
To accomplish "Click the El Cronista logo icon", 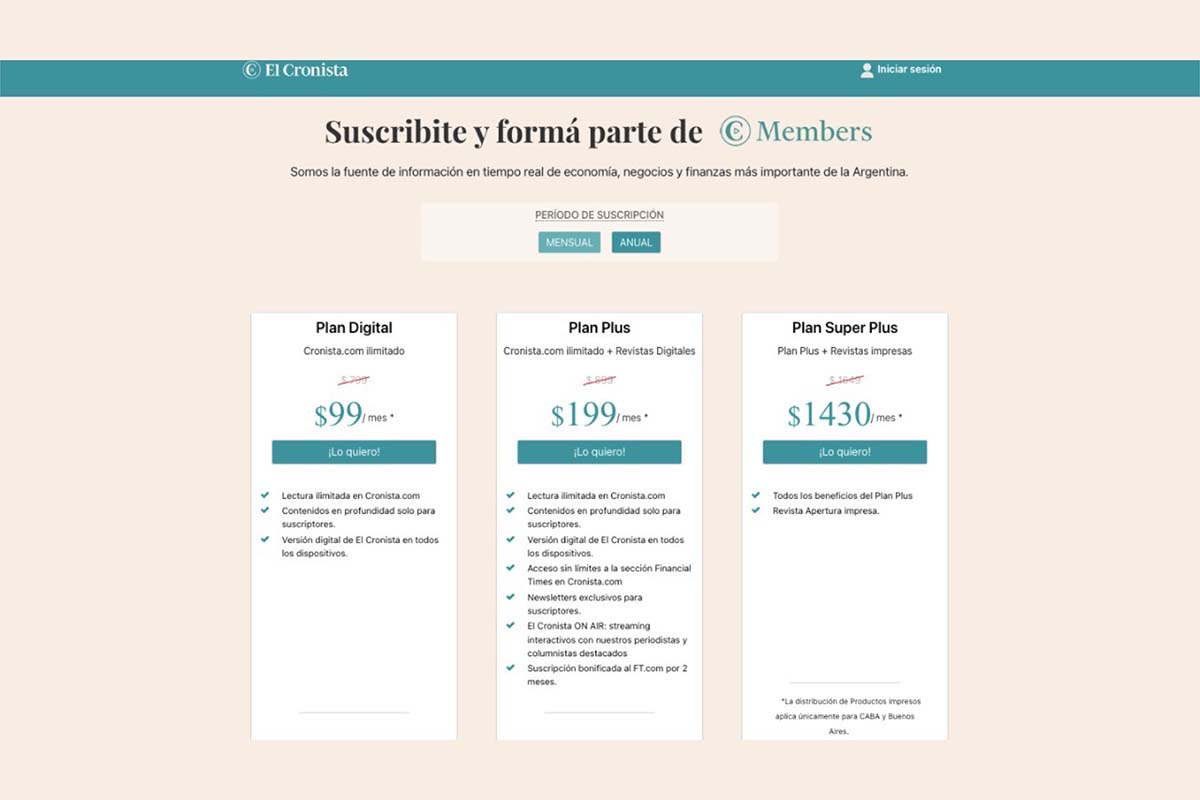I will click(x=251, y=70).
